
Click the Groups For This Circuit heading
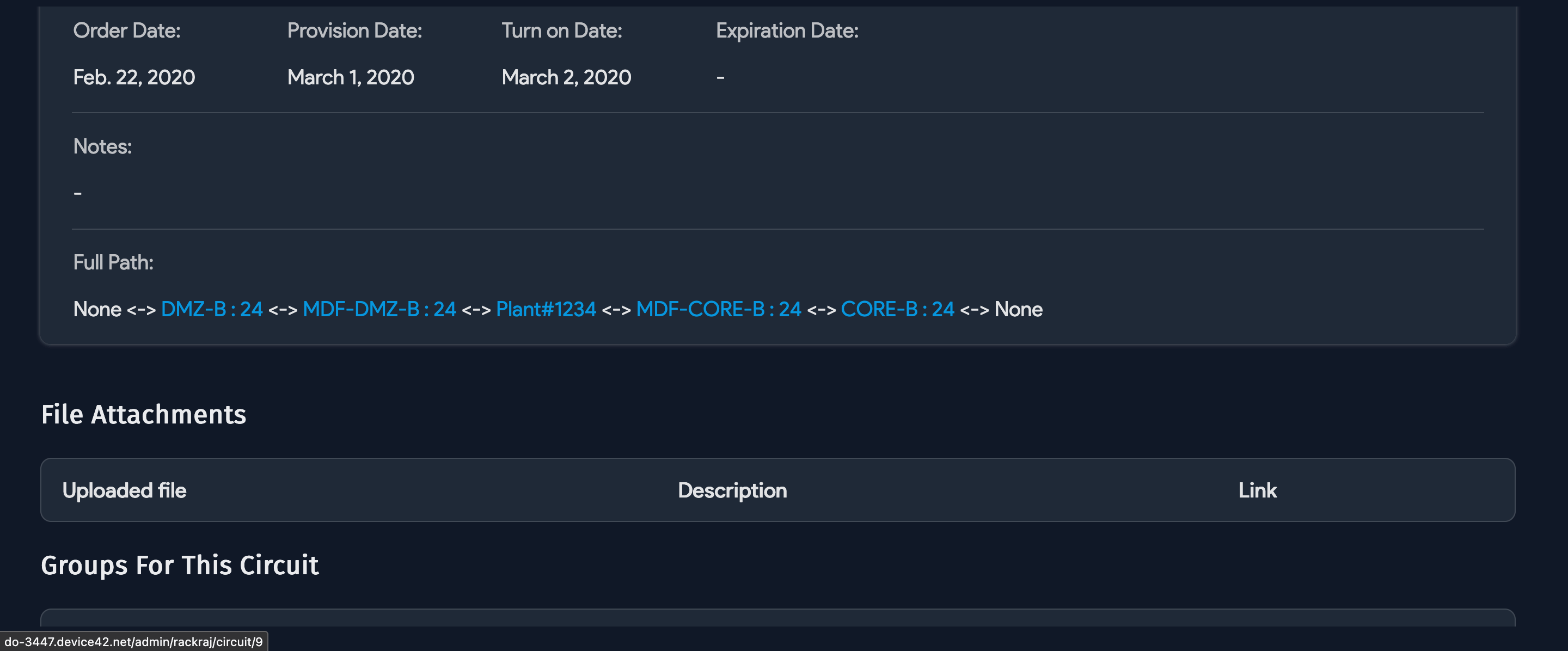point(180,565)
